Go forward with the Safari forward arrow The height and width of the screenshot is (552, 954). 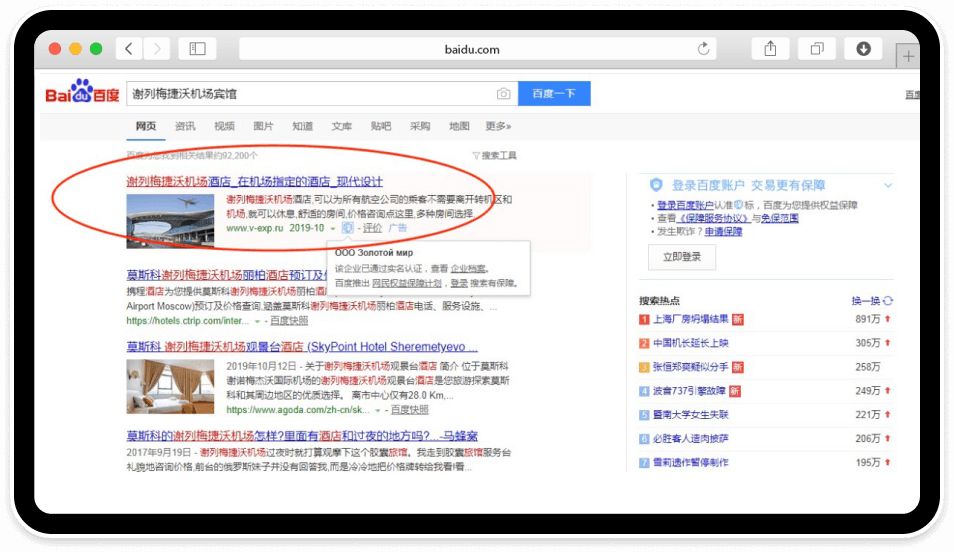pos(157,49)
